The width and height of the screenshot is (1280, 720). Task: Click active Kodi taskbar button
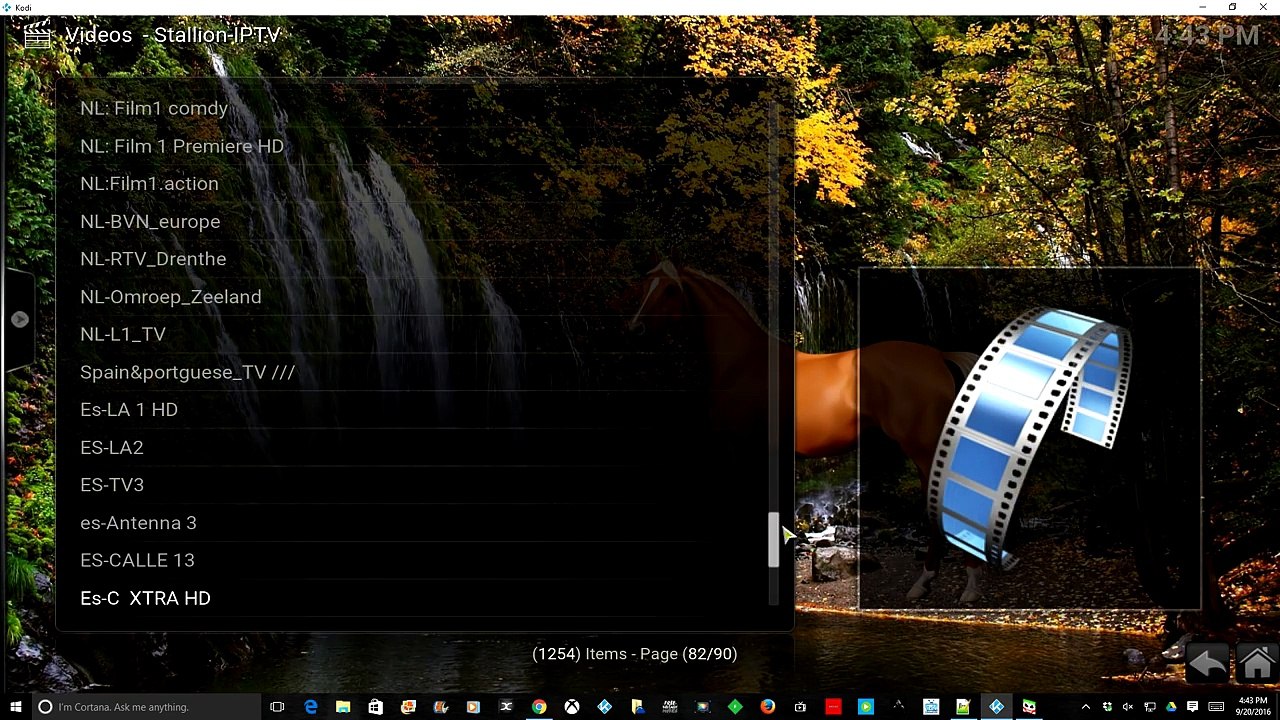[x=996, y=707]
